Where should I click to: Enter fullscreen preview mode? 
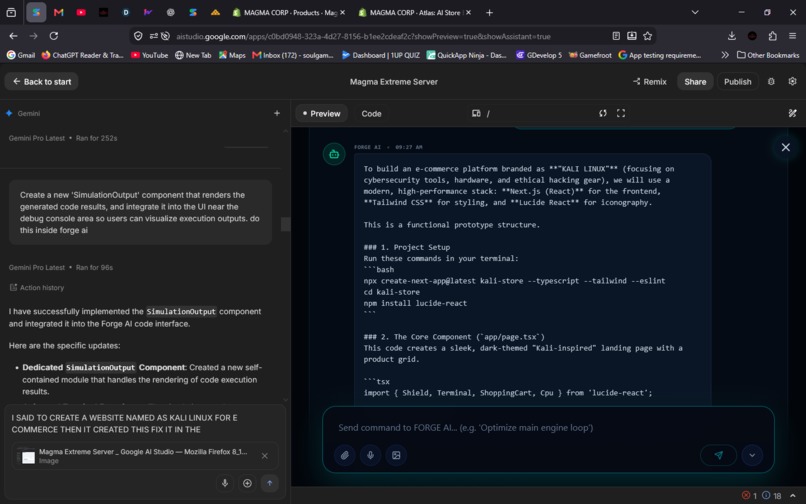point(621,113)
